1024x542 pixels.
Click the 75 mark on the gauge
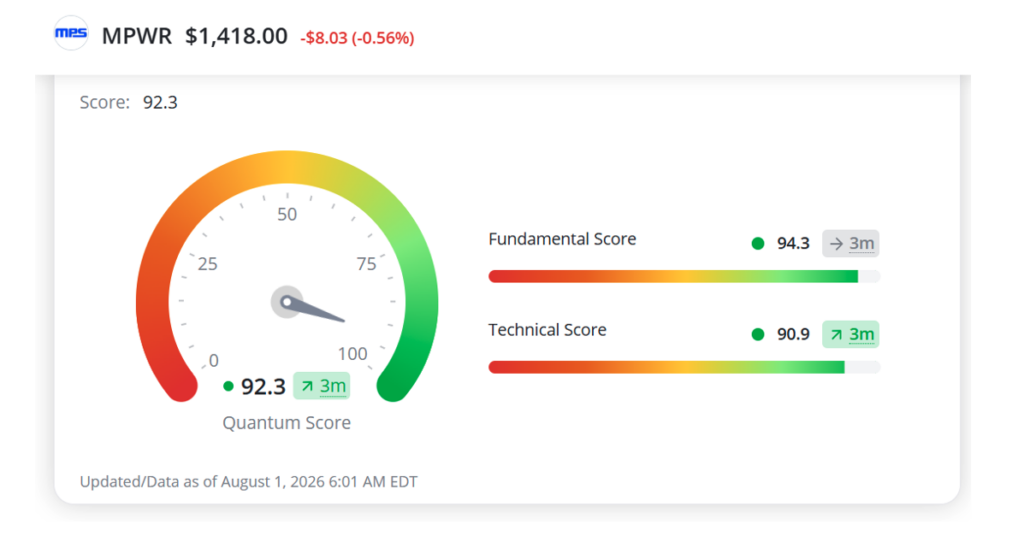point(366,264)
